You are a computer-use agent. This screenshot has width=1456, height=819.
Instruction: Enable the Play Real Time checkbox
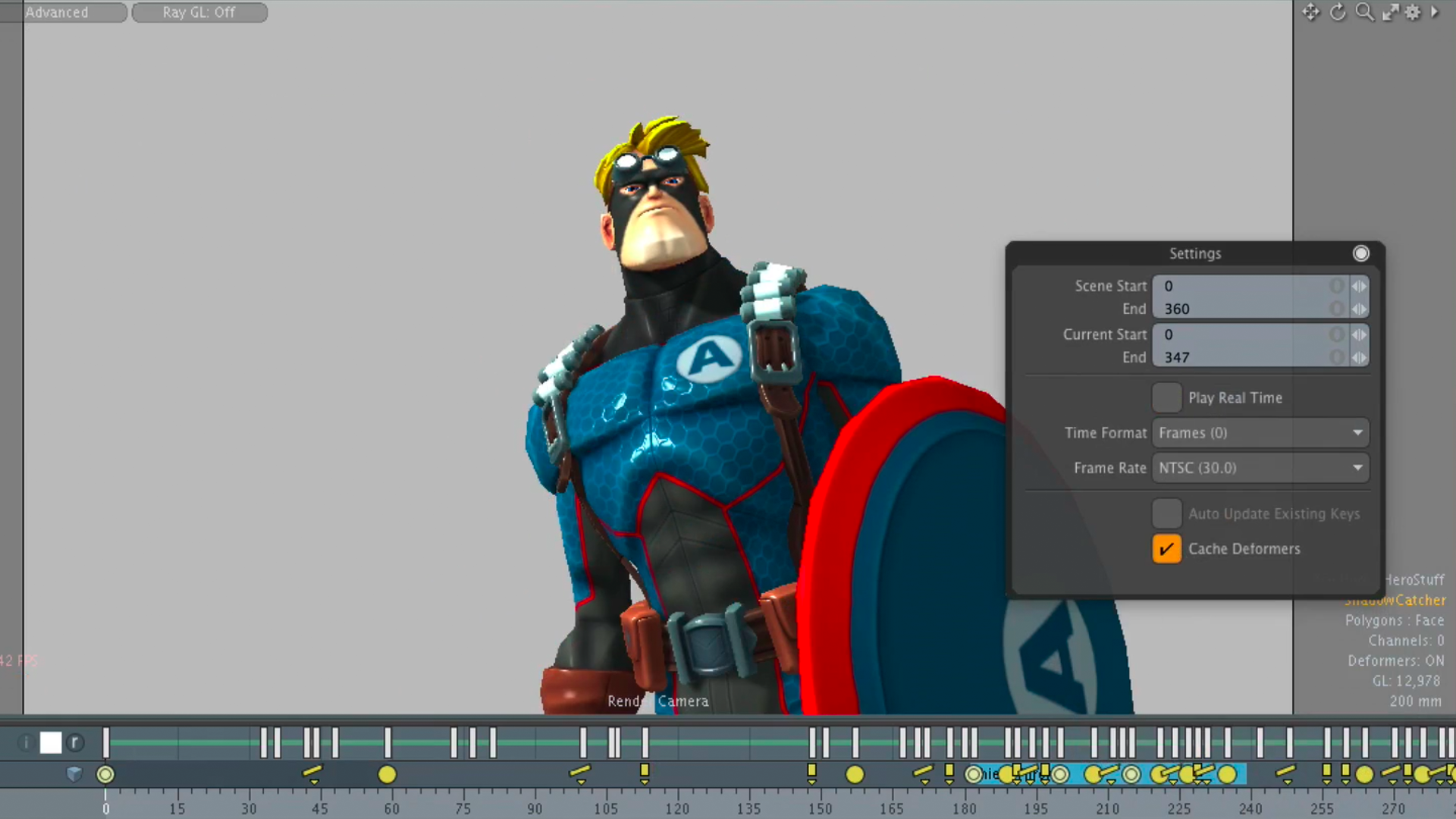(x=1166, y=397)
